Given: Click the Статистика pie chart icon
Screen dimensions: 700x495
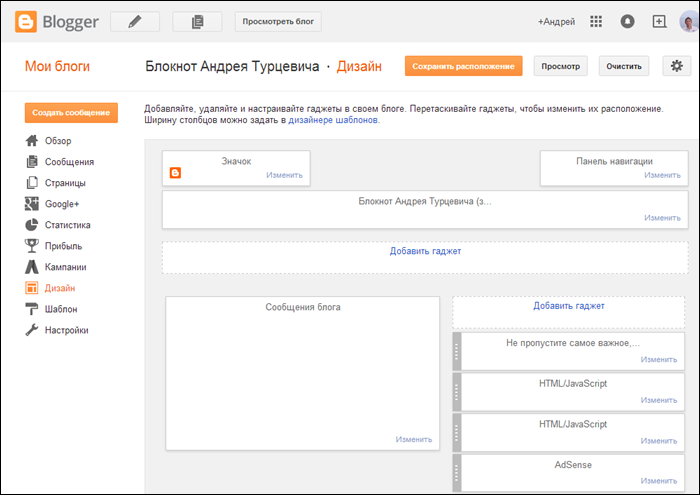Looking at the screenshot, I should tap(32, 225).
